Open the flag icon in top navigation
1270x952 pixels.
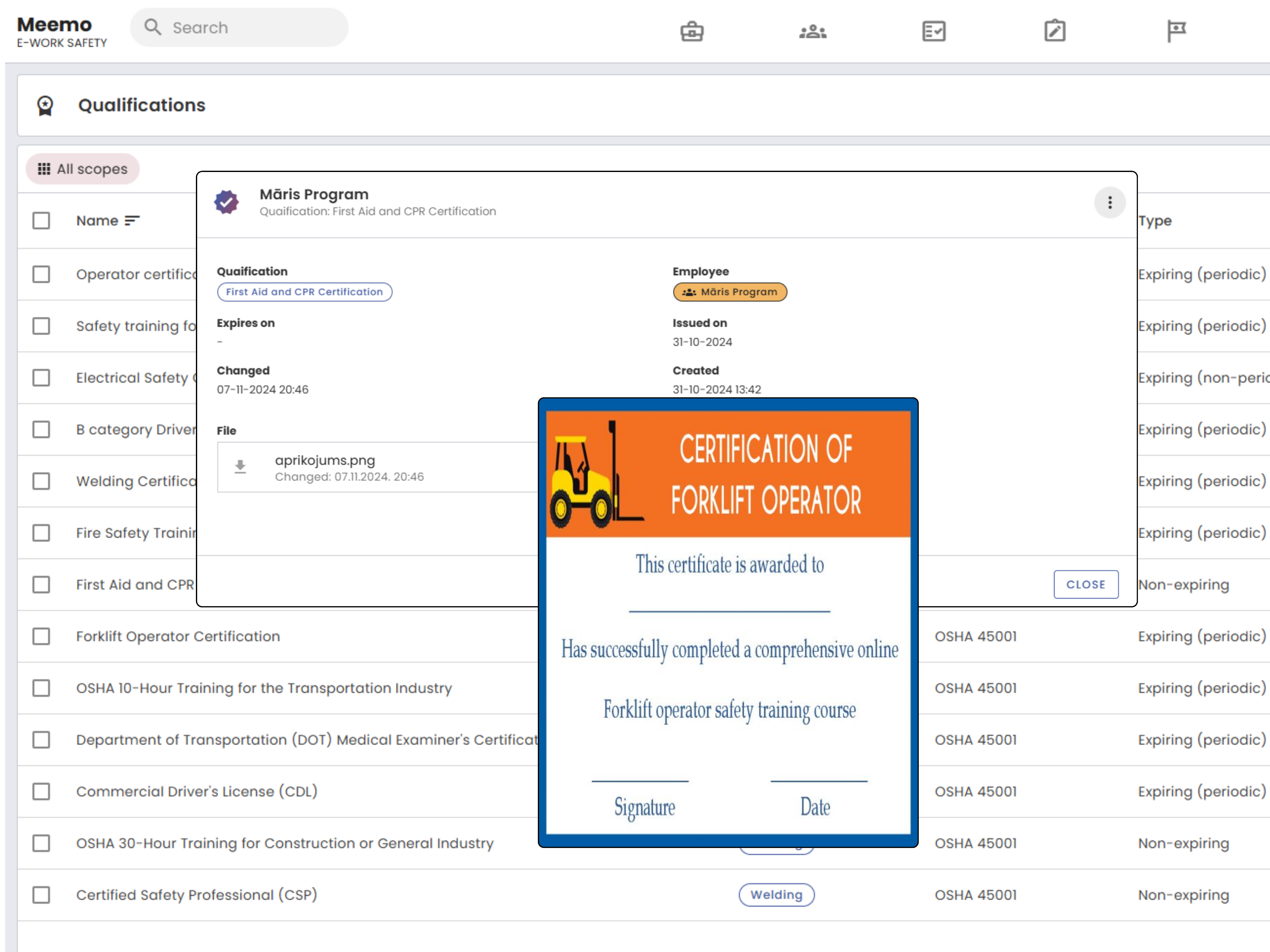[1176, 31]
